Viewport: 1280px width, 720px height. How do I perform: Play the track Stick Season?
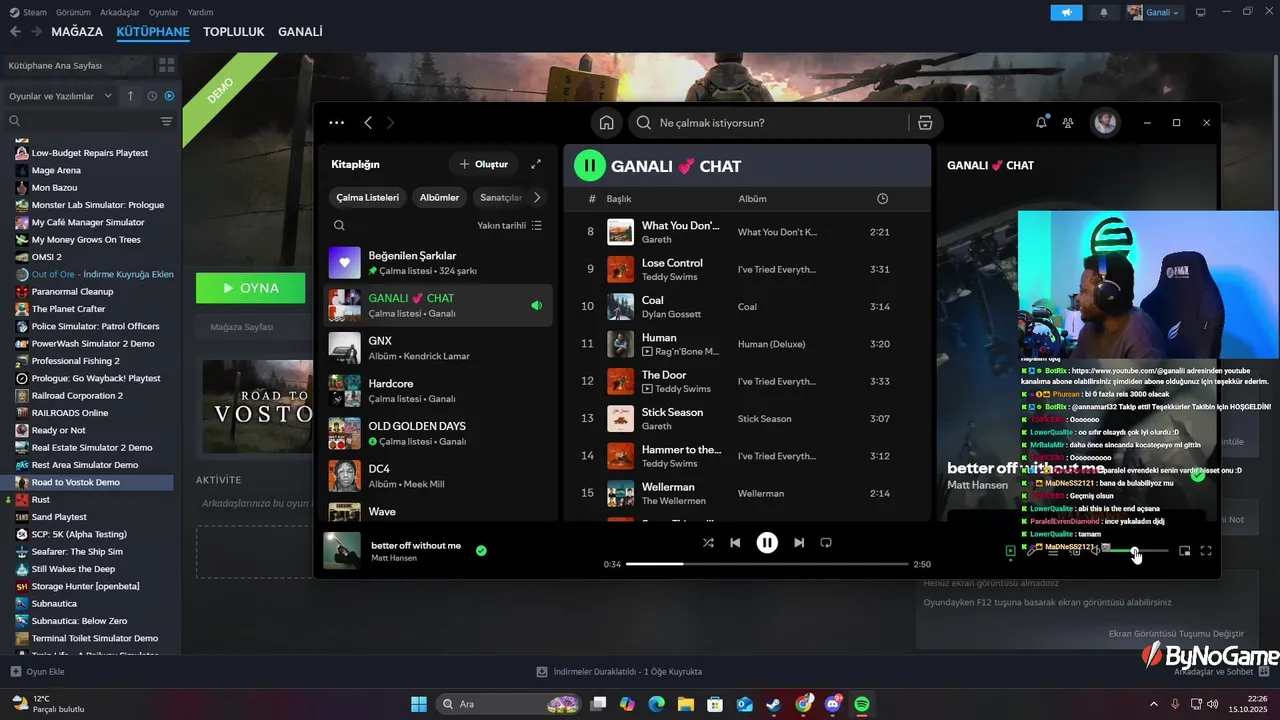tap(747, 419)
